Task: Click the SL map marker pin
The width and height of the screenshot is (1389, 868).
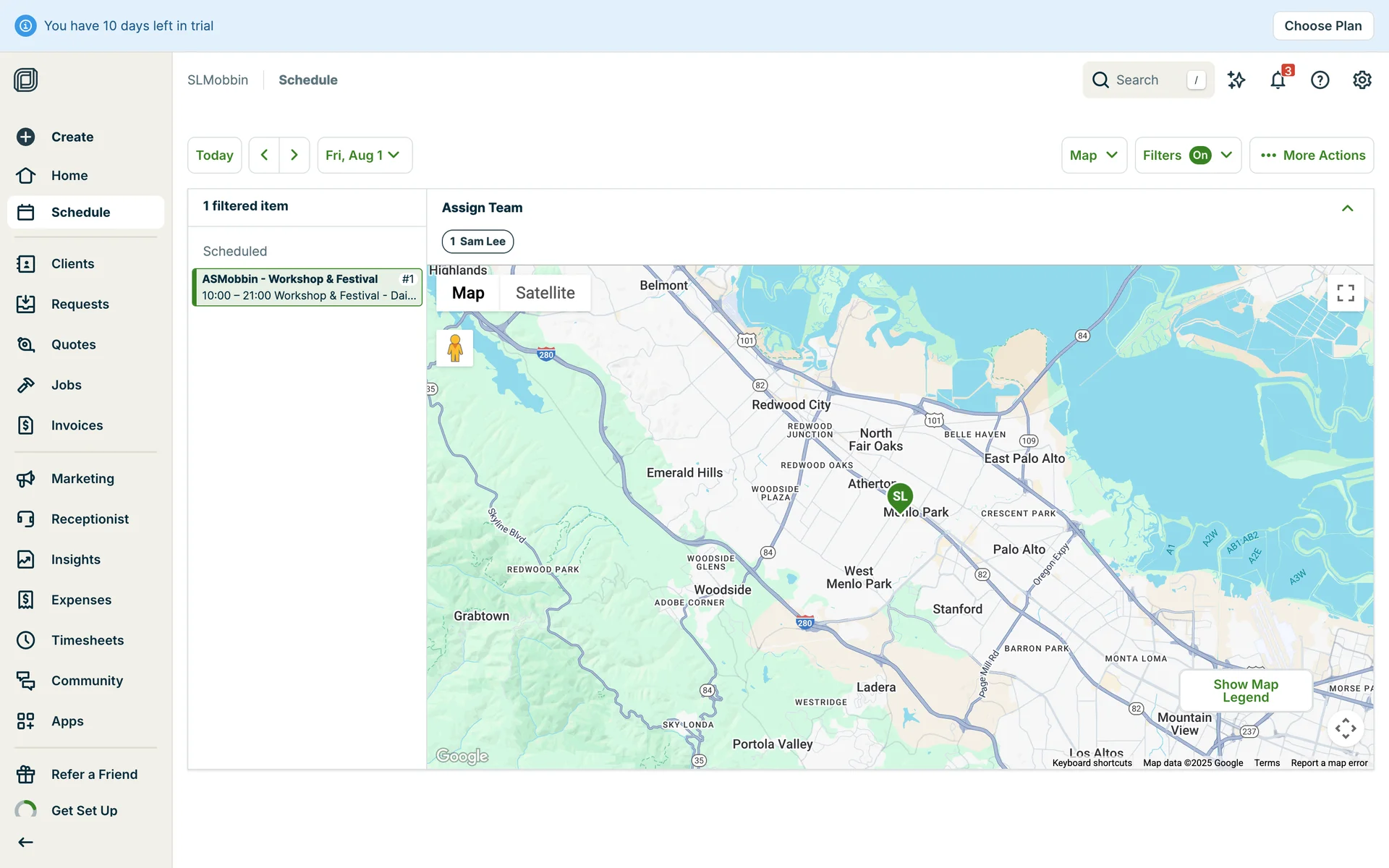Action: (899, 497)
